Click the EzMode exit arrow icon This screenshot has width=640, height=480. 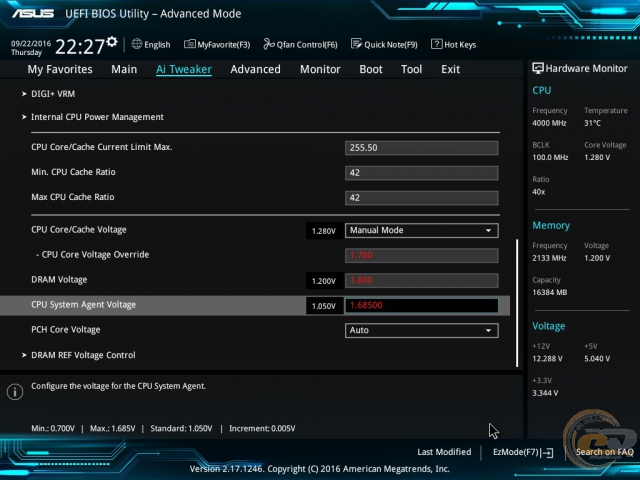[x=548, y=452]
